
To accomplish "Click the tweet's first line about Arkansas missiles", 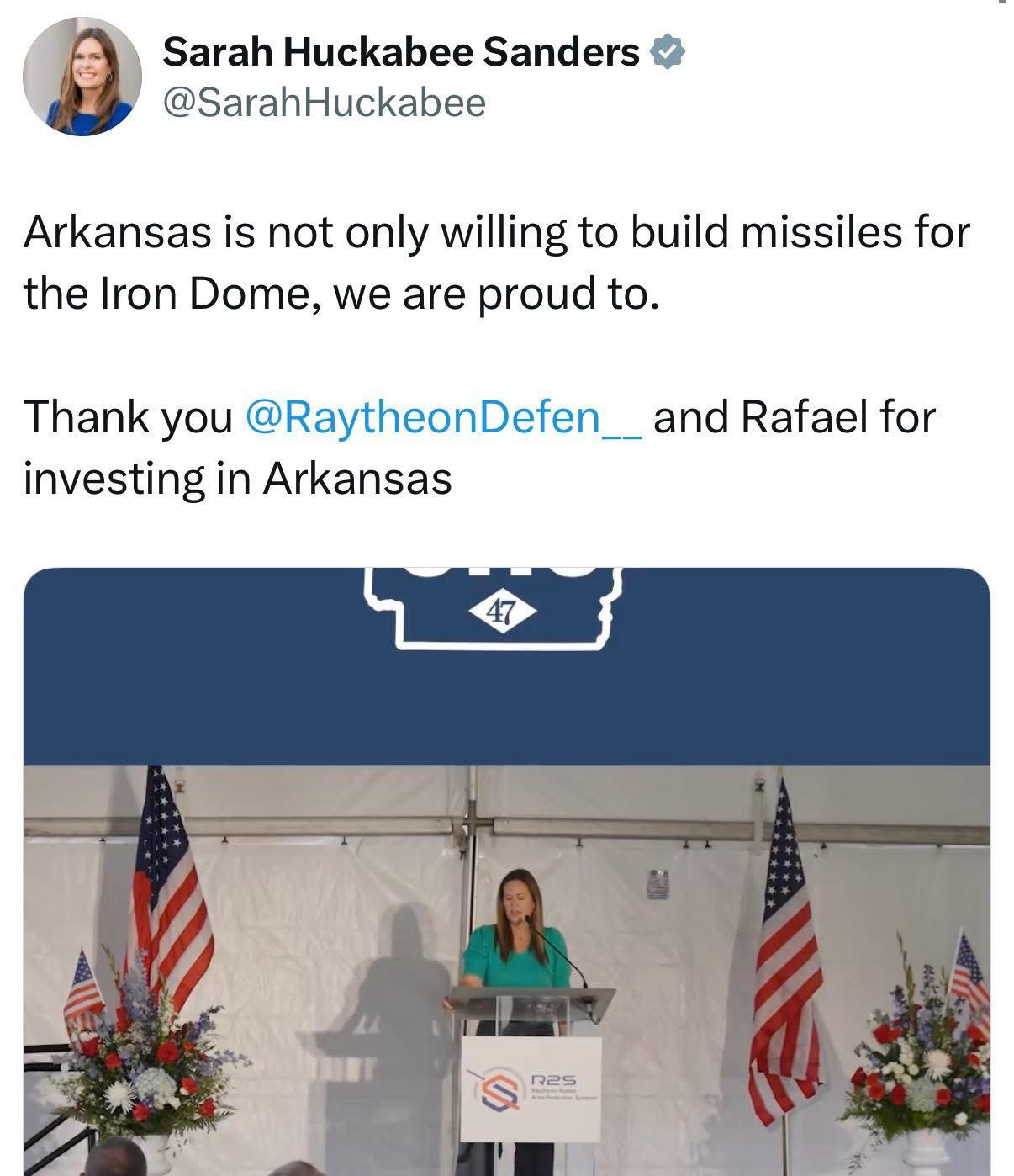I will point(496,233).
